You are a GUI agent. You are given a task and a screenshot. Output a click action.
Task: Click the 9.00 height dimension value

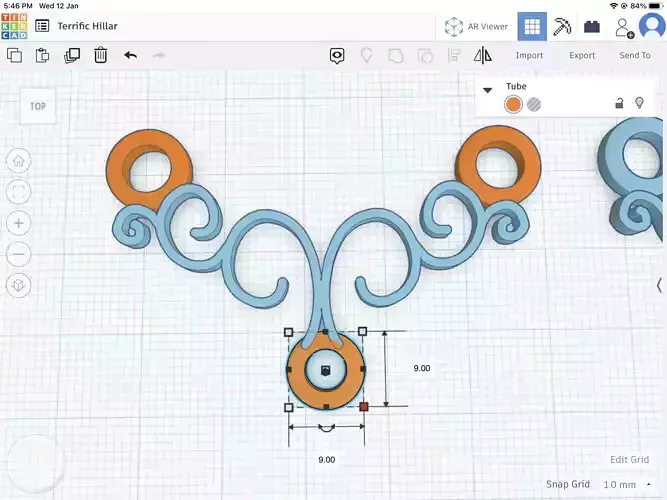click(x=422, y=368)
